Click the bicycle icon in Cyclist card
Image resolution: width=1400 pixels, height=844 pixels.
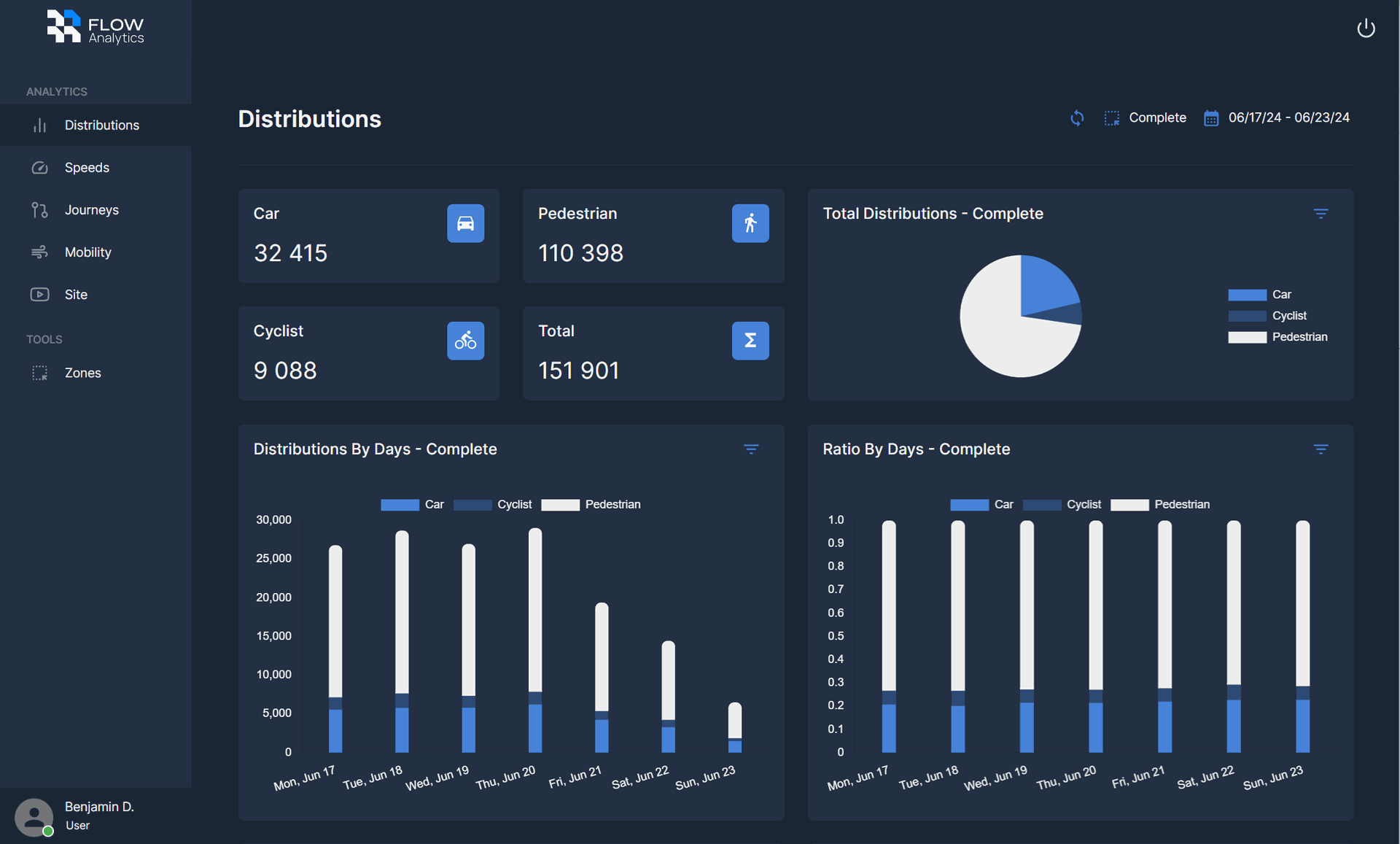coord(465,341)
